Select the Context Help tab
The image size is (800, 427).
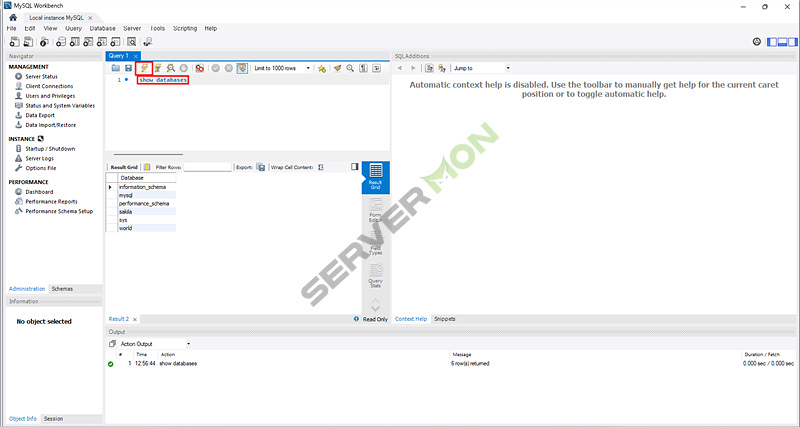(x=411, y=319)
